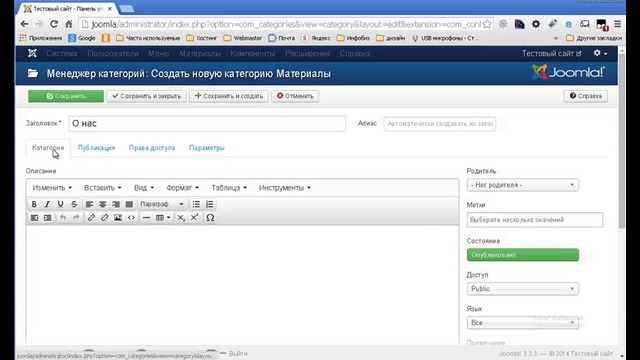Open the source code view icon
640x360 pixels.
pos(131,218)
